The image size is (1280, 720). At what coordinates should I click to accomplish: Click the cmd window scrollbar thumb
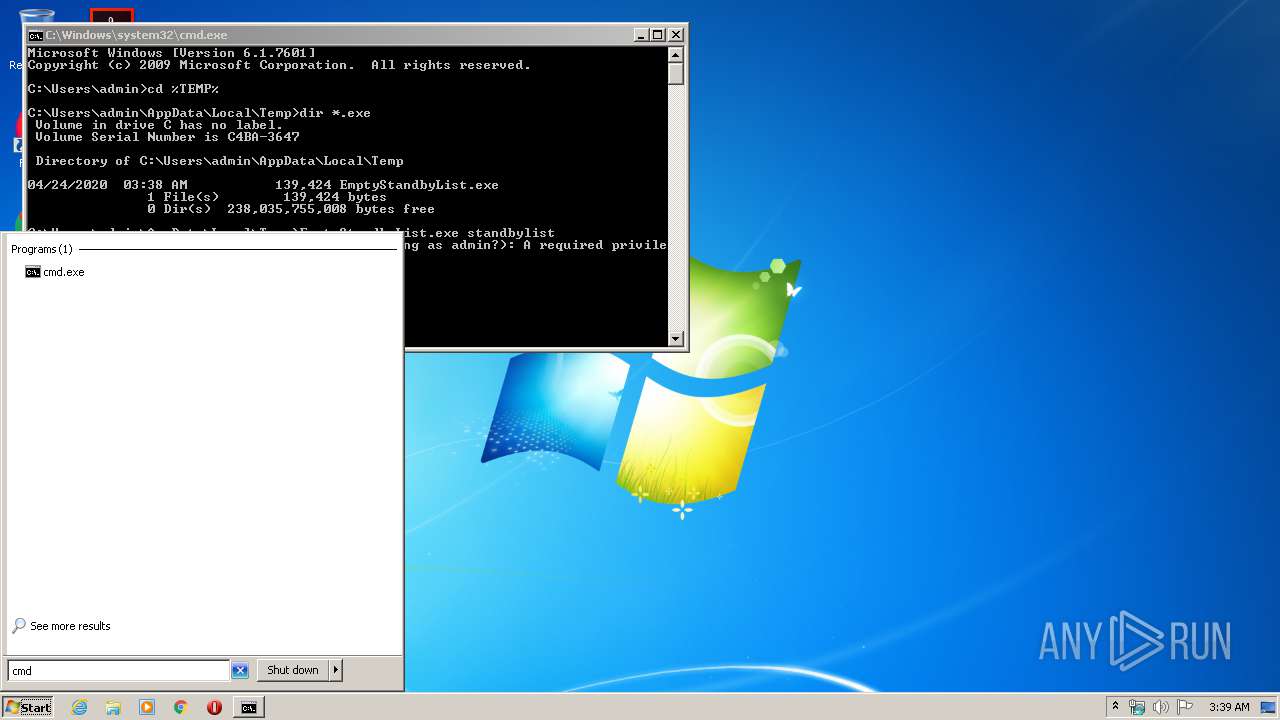[676, 74]
